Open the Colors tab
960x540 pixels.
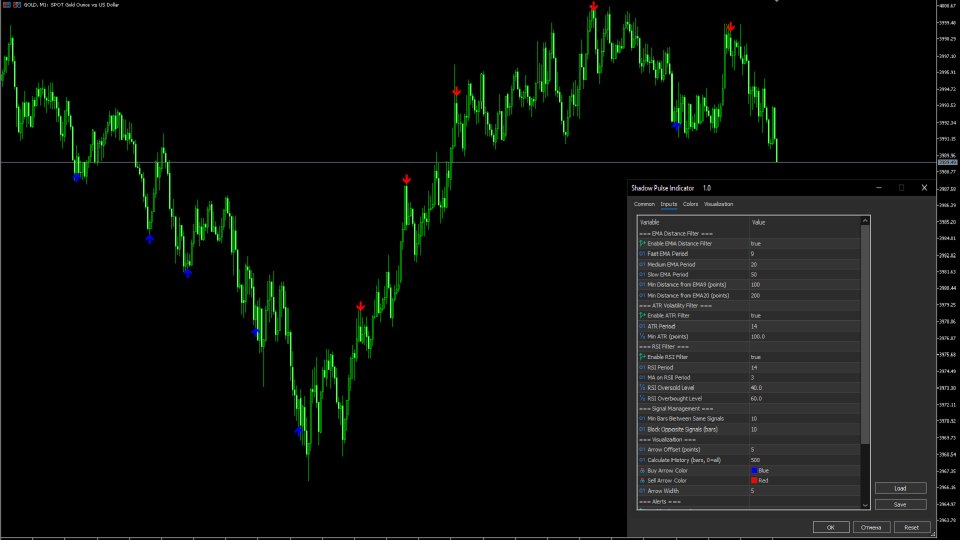[x=691, y=204]
